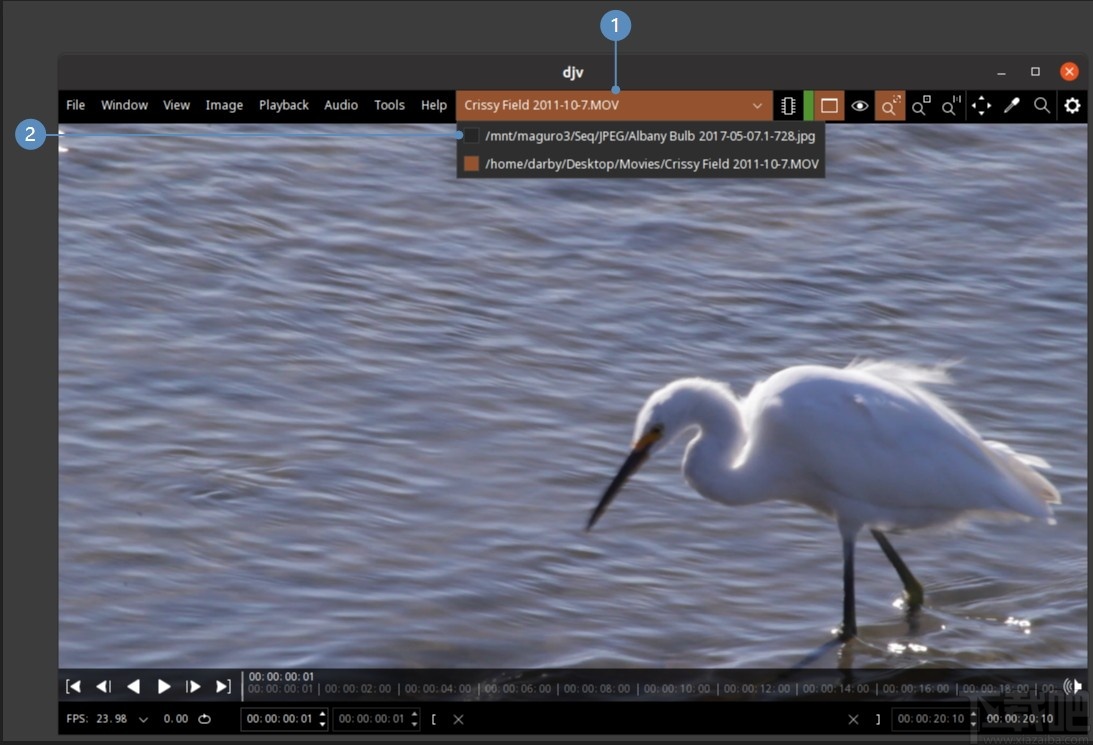
Task: Click the duration readout 00:00:20:10
Action: pyautogui.click(x=1020, y=719)
